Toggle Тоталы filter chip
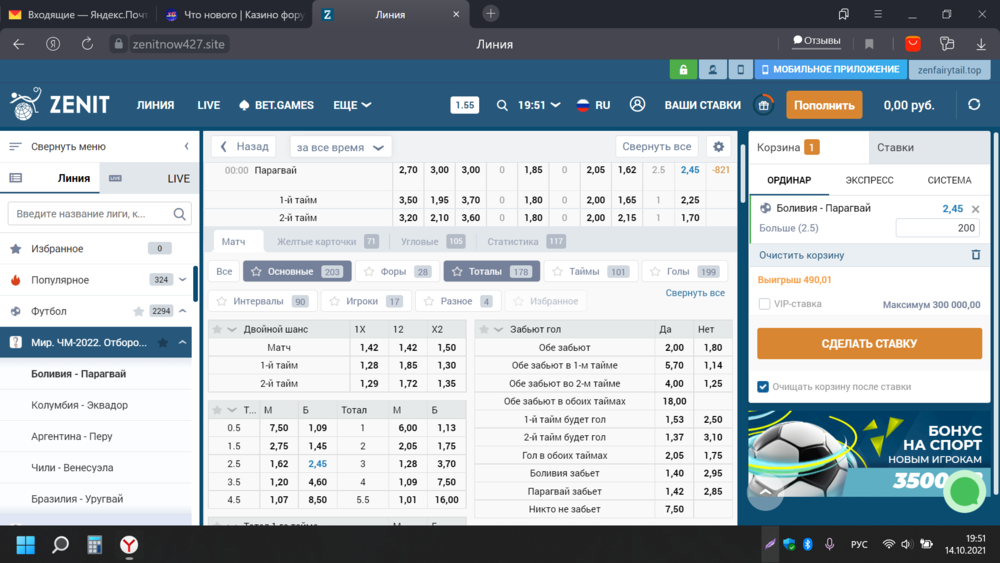The width and height of the screenshot is (1000, 563). point(492,272)
